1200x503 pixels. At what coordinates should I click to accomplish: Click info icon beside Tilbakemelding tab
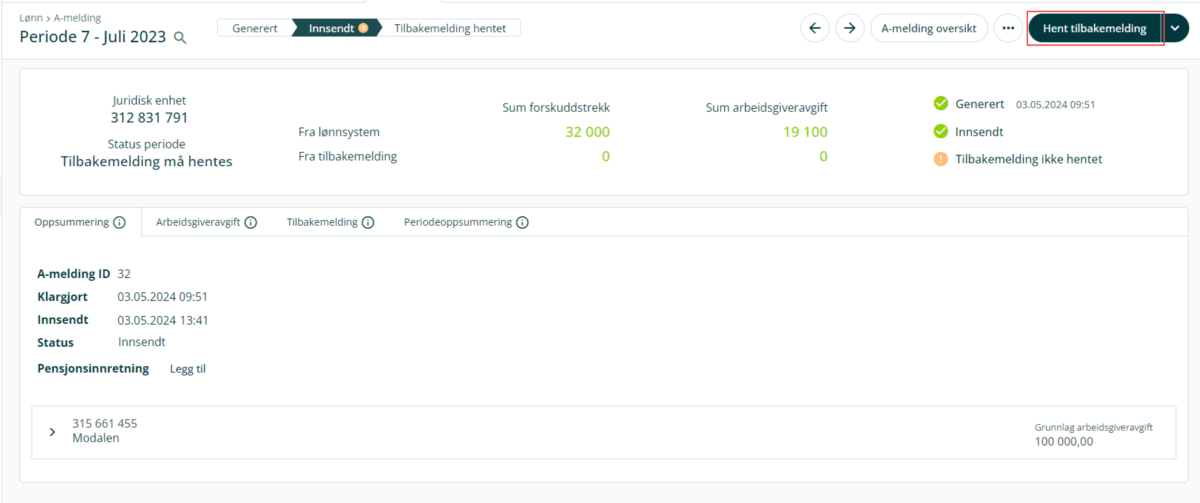(x=368, y=222)
